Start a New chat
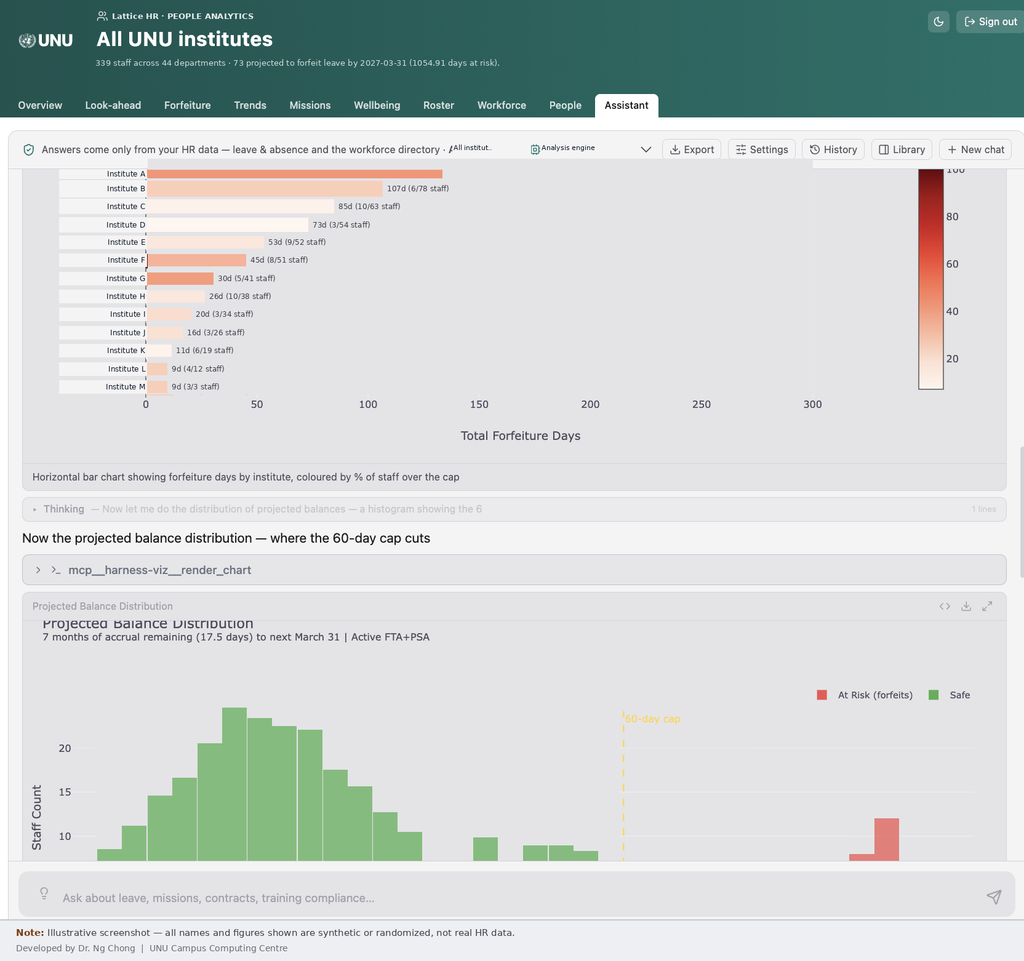 click(975, 150)
